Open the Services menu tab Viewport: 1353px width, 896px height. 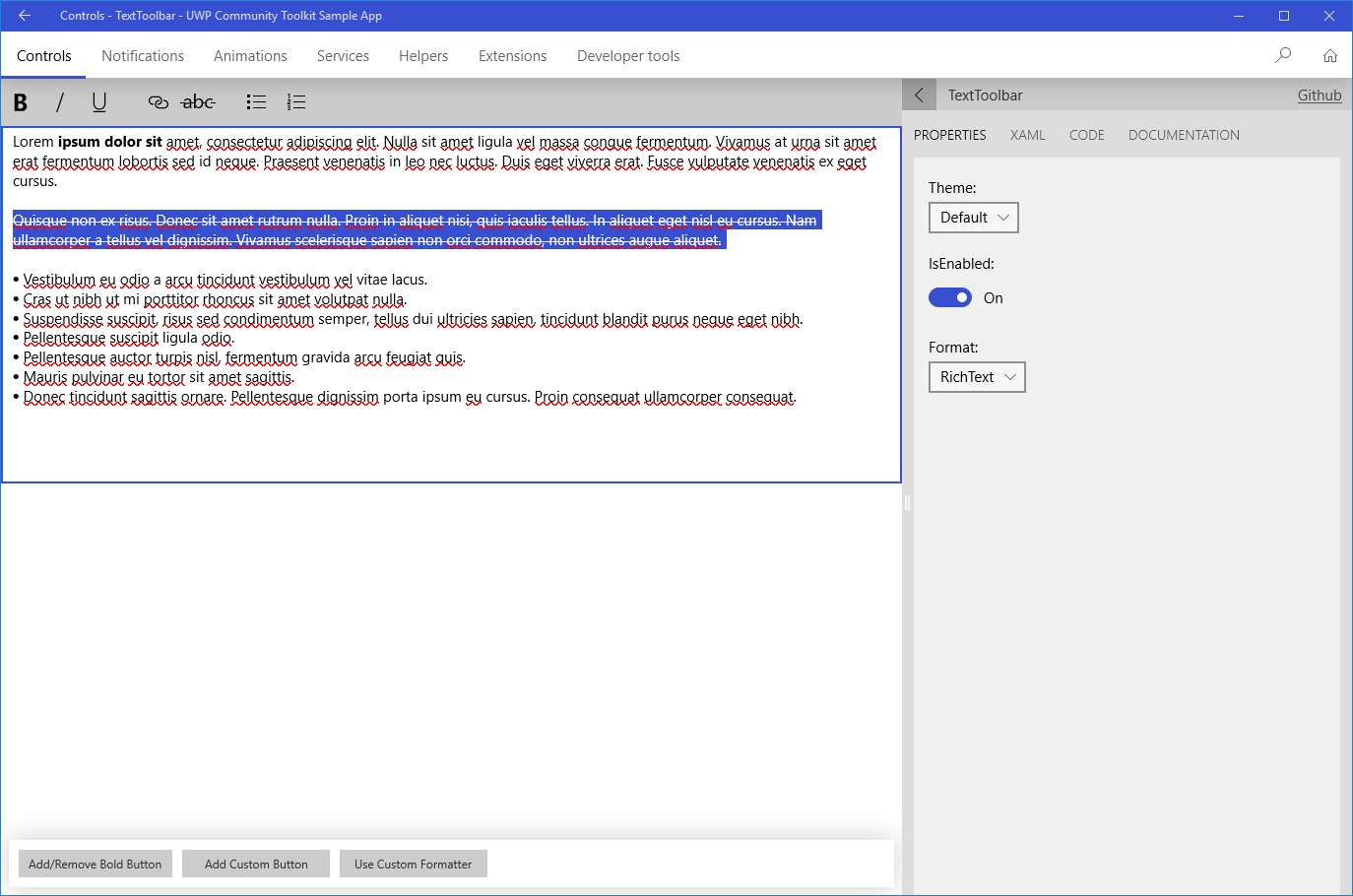tap(343, 56)
